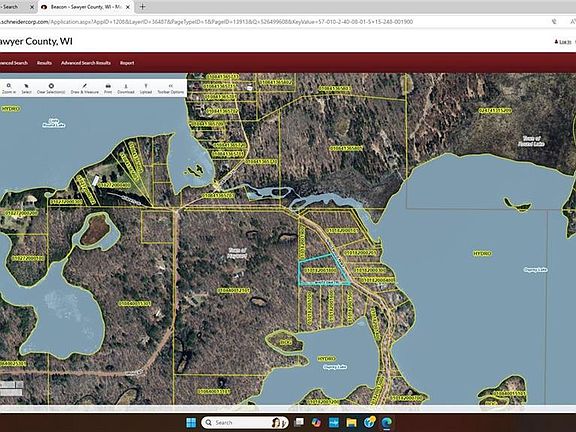Click the Download toolbar icon
The width and height of the screenshot is (576, 432).
tap(126, 89)
